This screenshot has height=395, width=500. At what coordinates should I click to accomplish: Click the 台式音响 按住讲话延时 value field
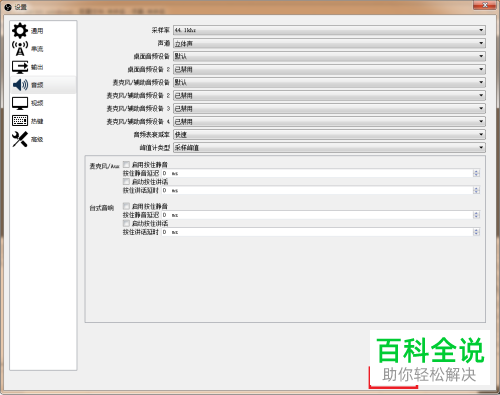click(x=321, y=232)
